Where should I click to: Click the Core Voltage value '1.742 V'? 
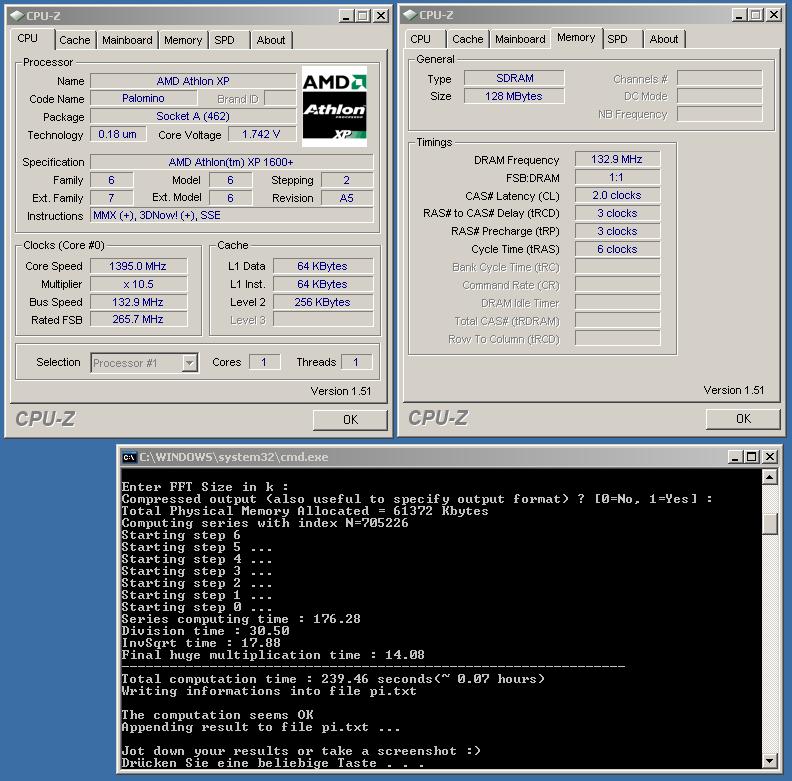[261, 134]
